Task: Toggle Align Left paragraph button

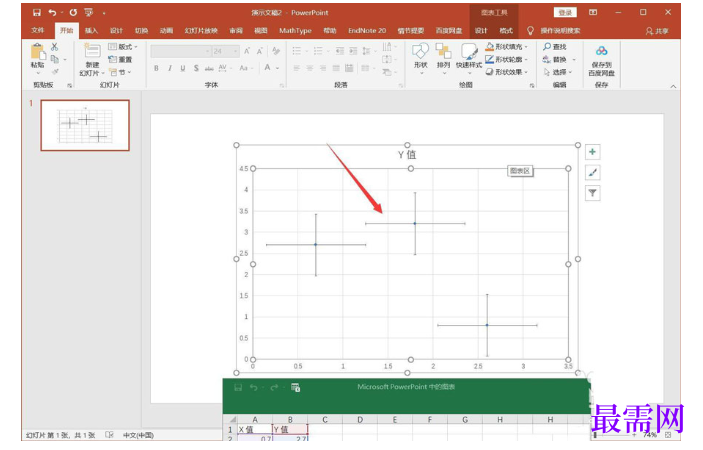Action: coord(296,68)
